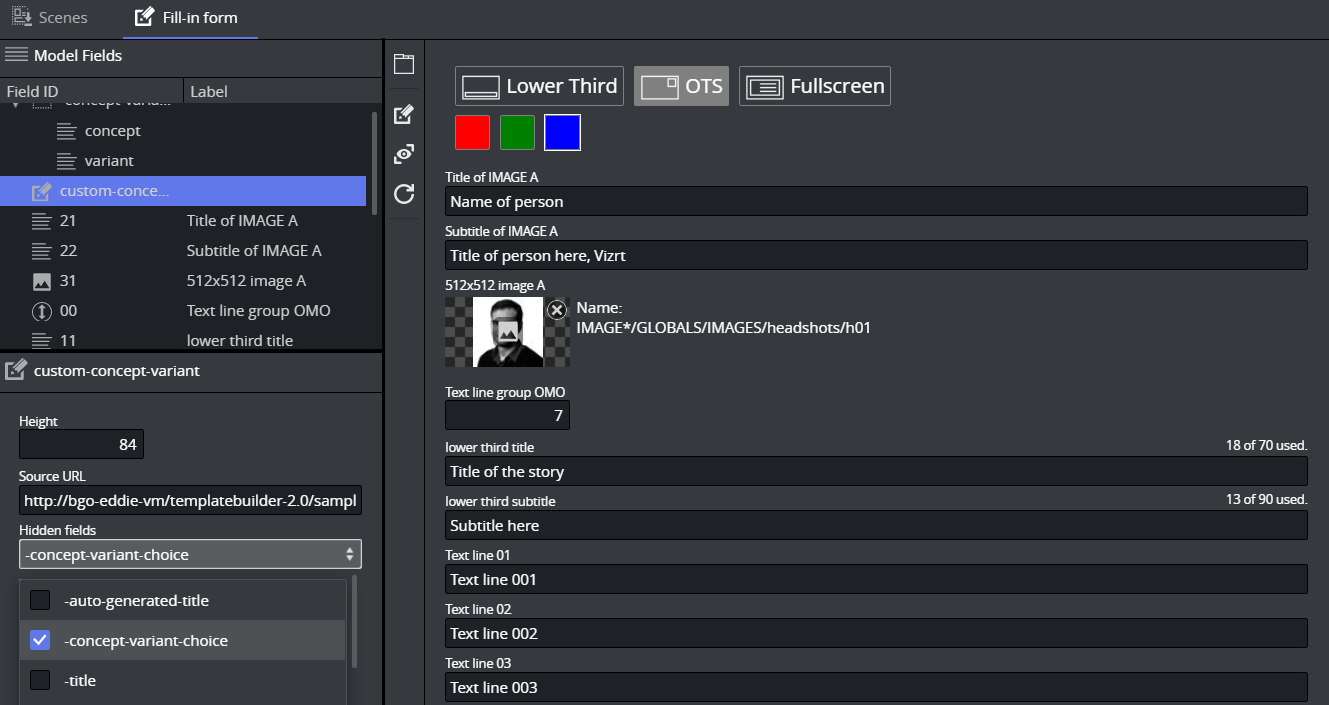Screen dimensions: 1329x705
Task: Click the eye preview icon in vertical toolbar
Action: pyautogui.click(x=404, y=154)
